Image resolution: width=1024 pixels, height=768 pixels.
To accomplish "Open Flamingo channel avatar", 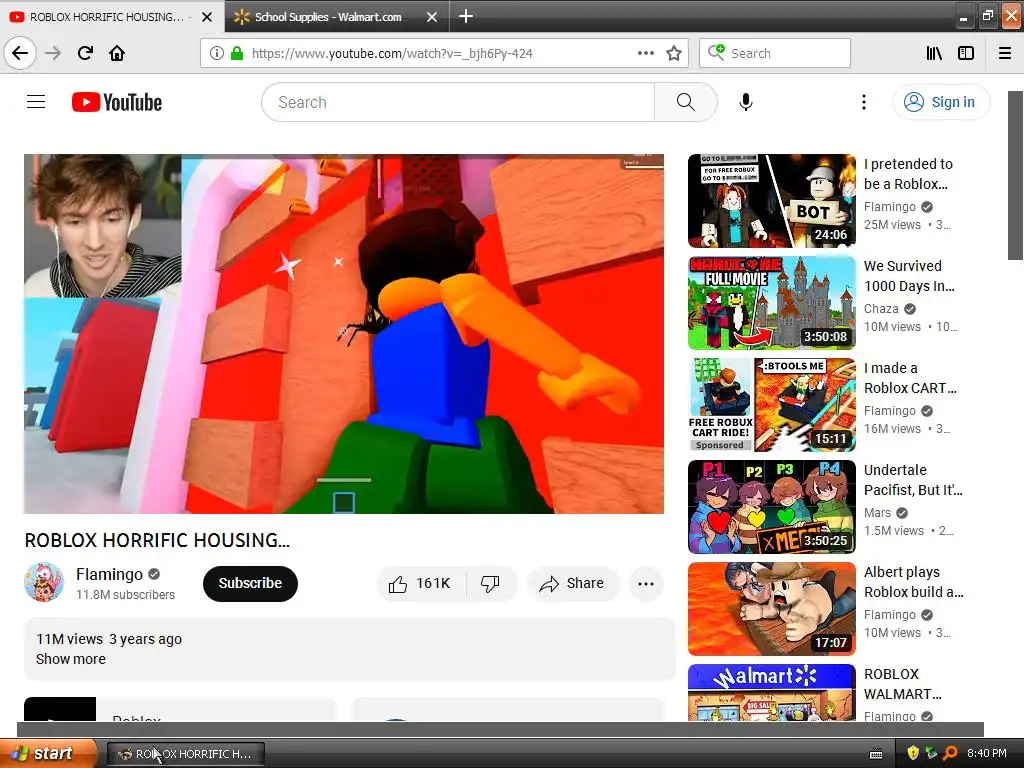I will (44, 582).
